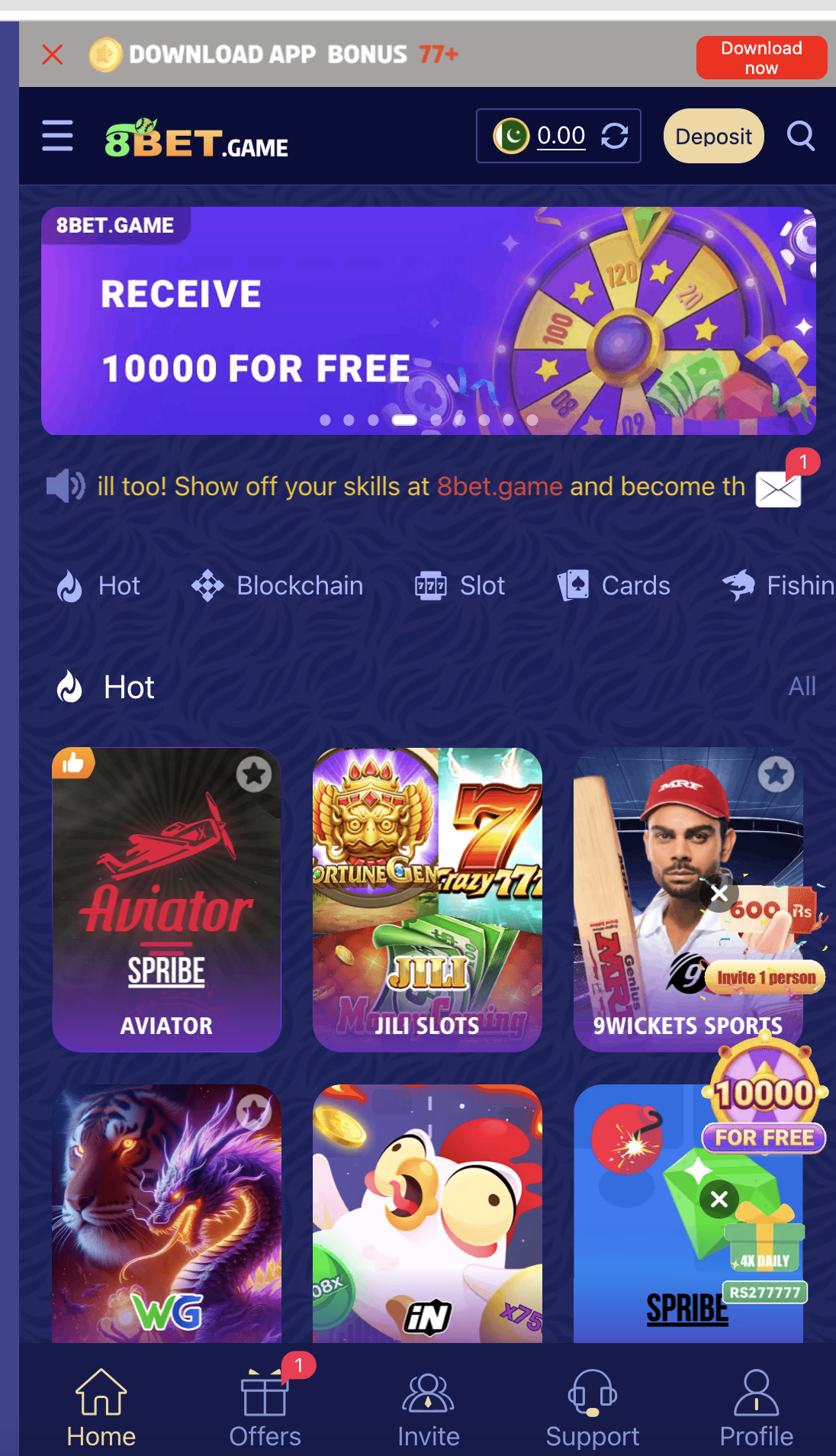Refresh the account balance
Image resolution: width=836 pixels, height=1456 pixels.
coord(614,137)
